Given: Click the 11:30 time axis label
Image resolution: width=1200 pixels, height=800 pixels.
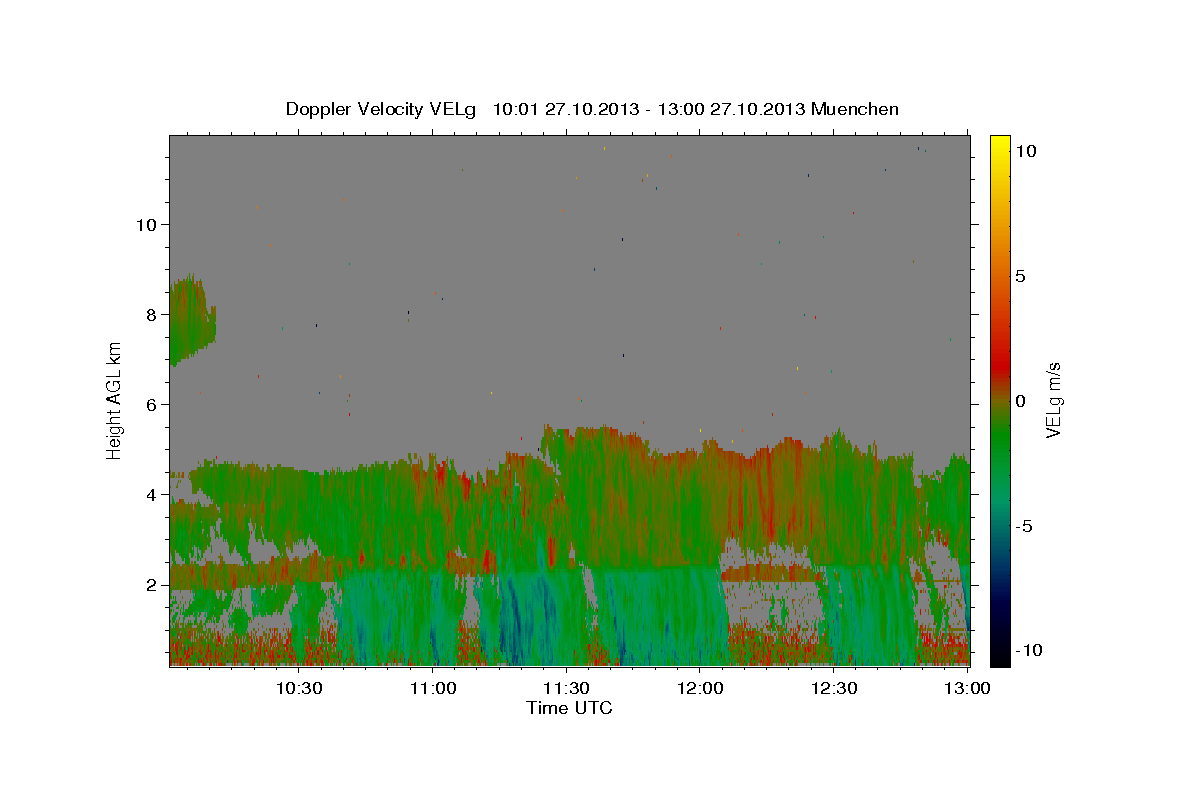Looking at the screenshot, I should (567, 689).
